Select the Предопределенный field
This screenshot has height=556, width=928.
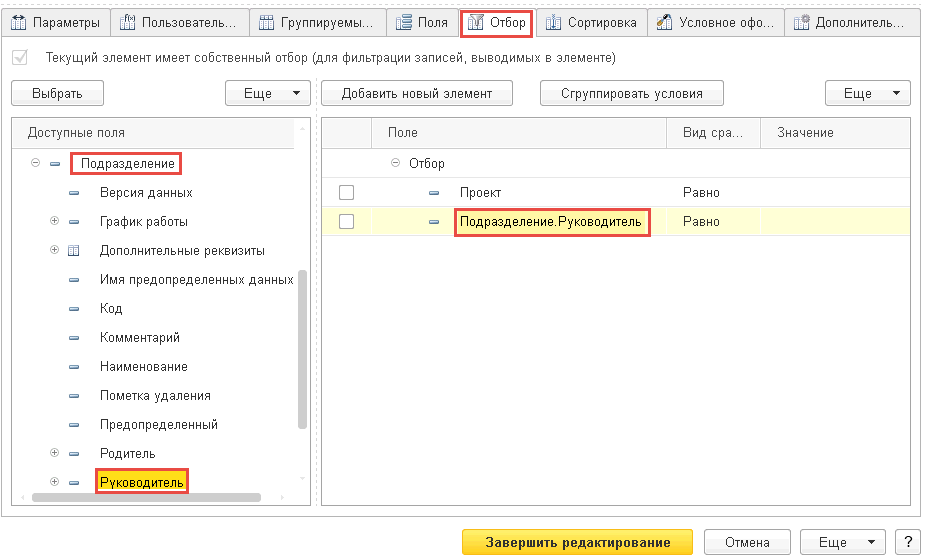[159, 425]
